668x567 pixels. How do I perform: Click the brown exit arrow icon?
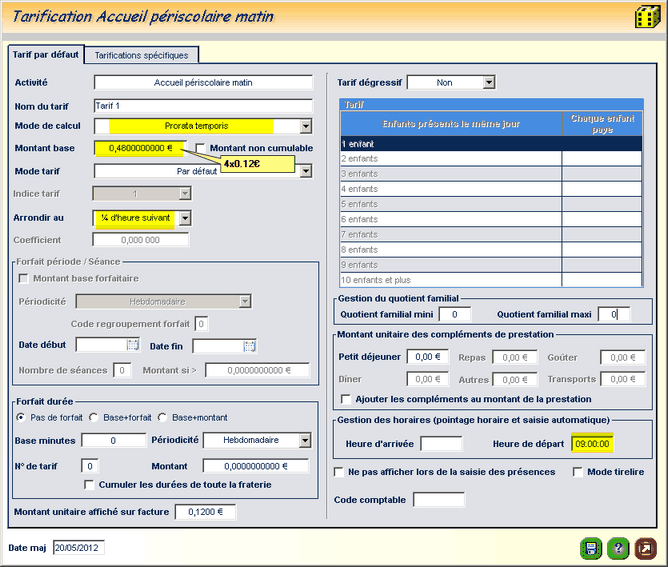646,548
